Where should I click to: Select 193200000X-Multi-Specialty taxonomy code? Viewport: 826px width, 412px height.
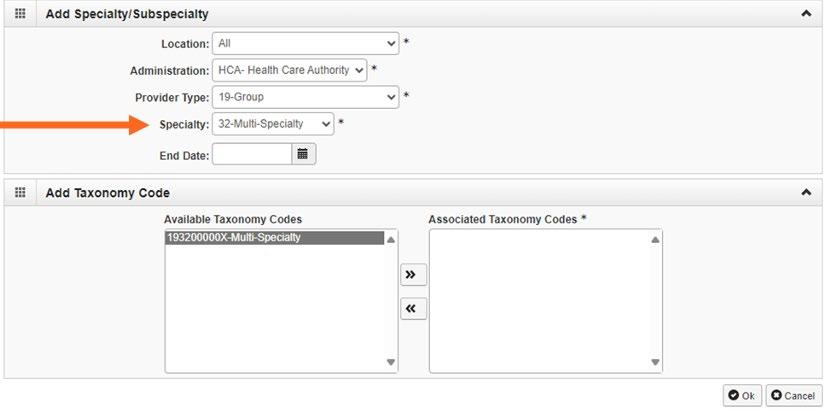click(x=273, y=238)
